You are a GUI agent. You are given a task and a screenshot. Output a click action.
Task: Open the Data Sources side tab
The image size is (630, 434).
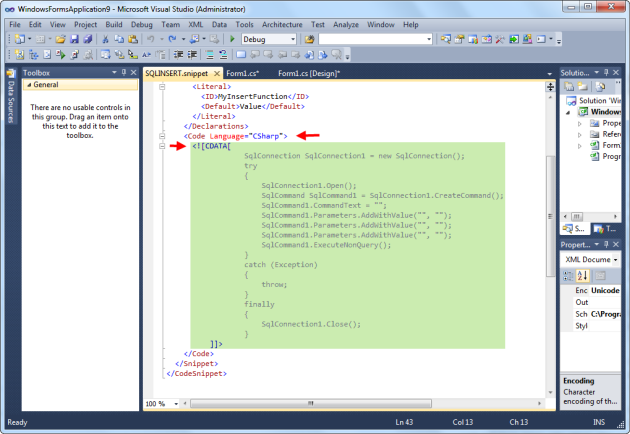[10, 102]
